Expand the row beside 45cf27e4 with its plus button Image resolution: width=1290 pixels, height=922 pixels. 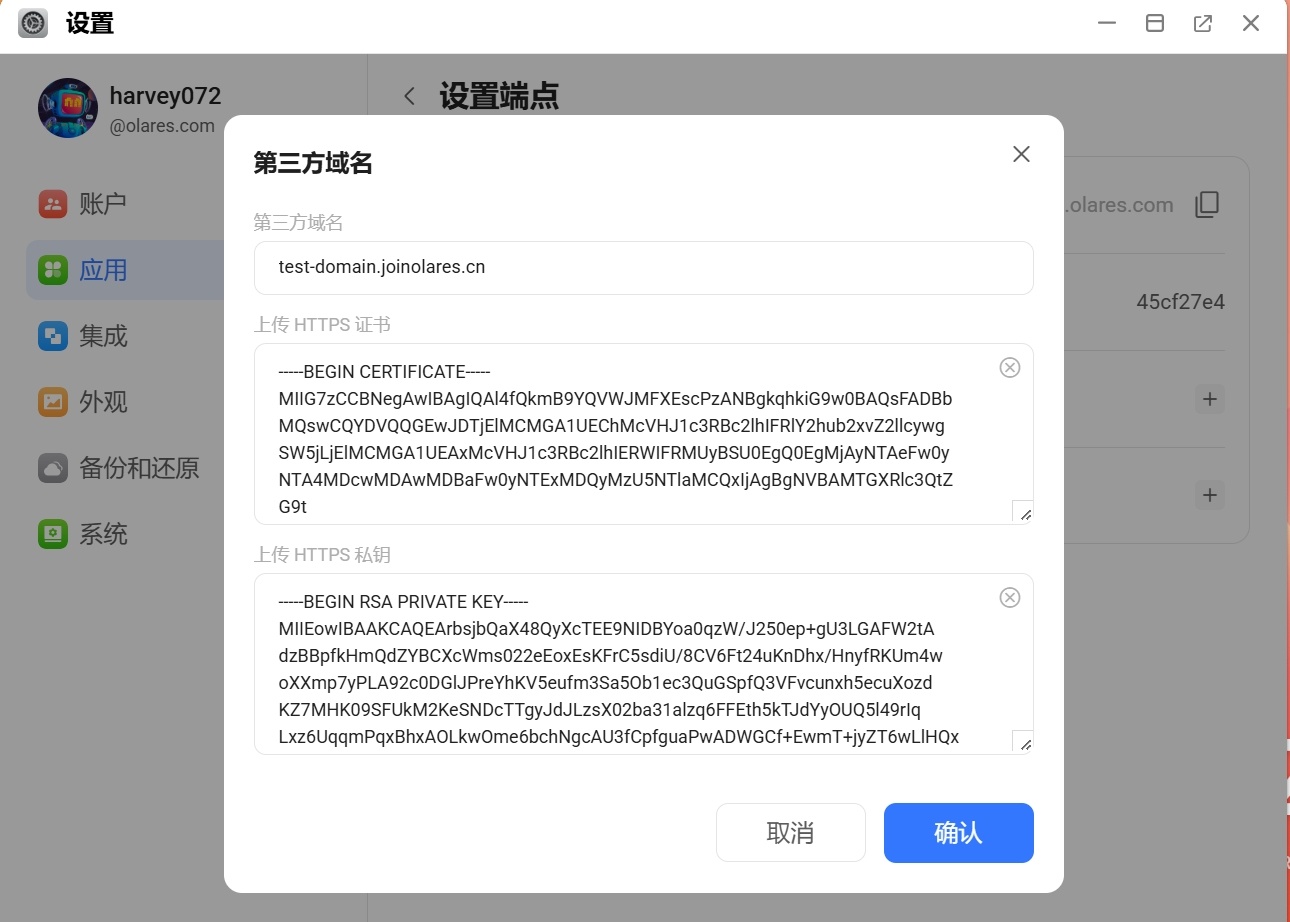coord(1209,398)
